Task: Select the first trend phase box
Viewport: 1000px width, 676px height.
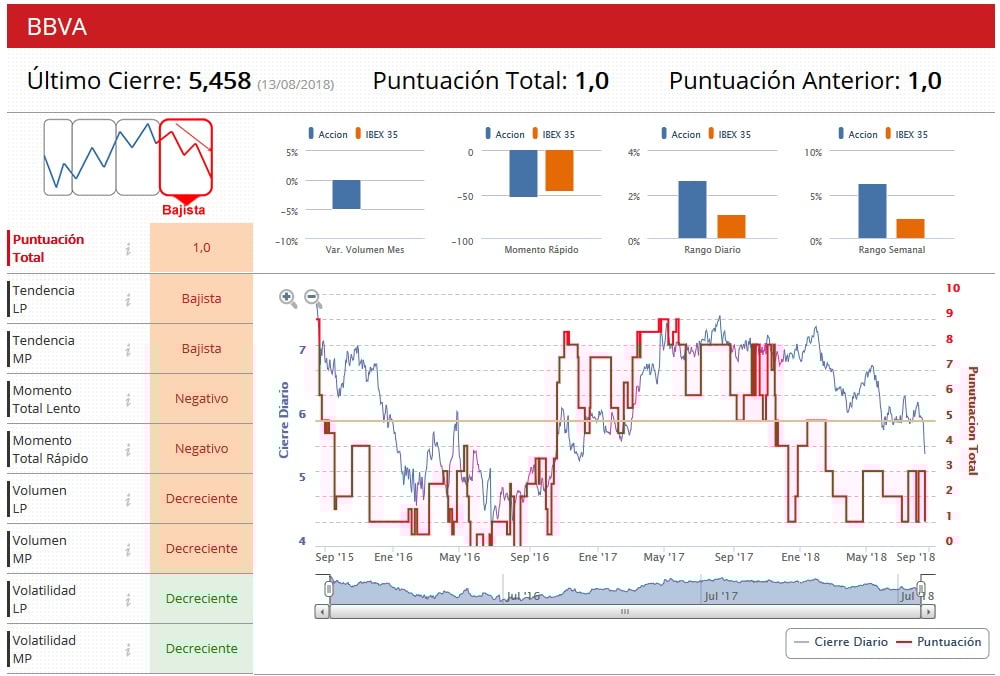Action: (58, 158)
